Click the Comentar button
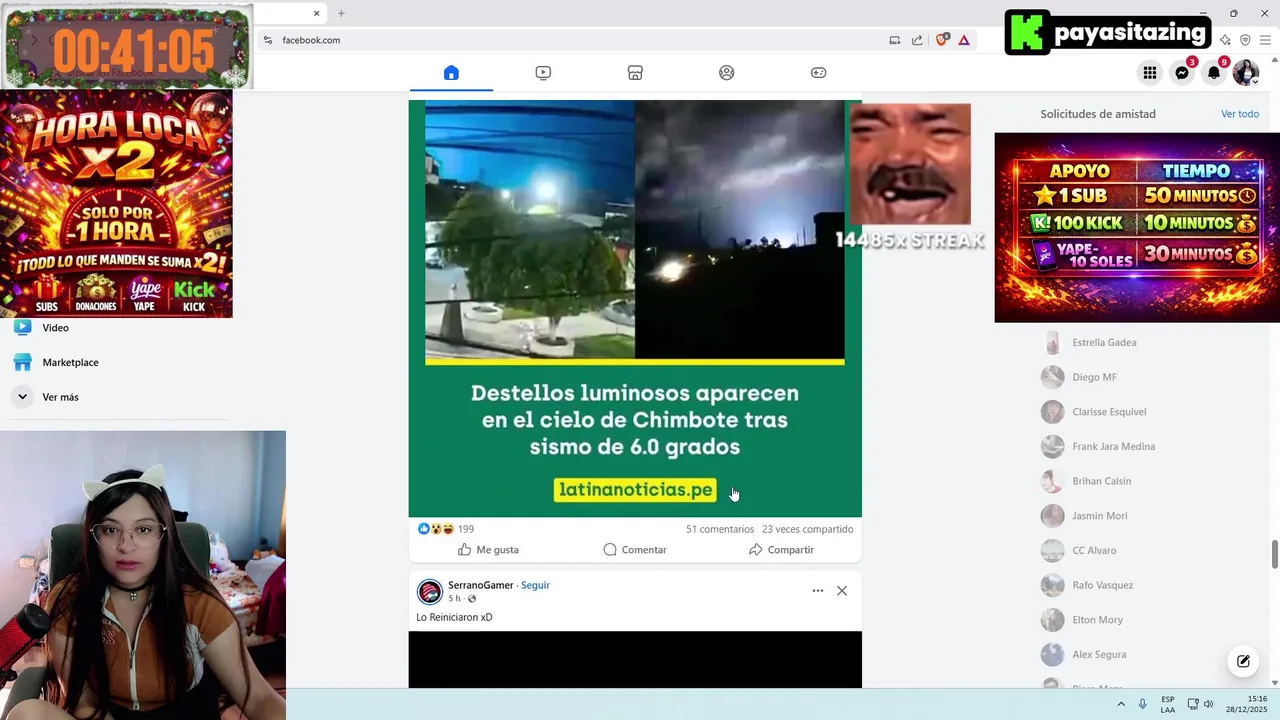1280x720 pixels. pyautogui.click(x=635, y=550)
